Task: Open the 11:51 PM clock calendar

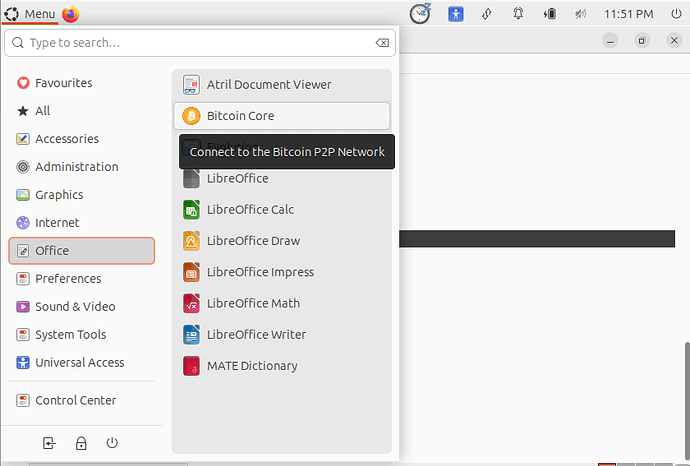Action: coord(628,14)
